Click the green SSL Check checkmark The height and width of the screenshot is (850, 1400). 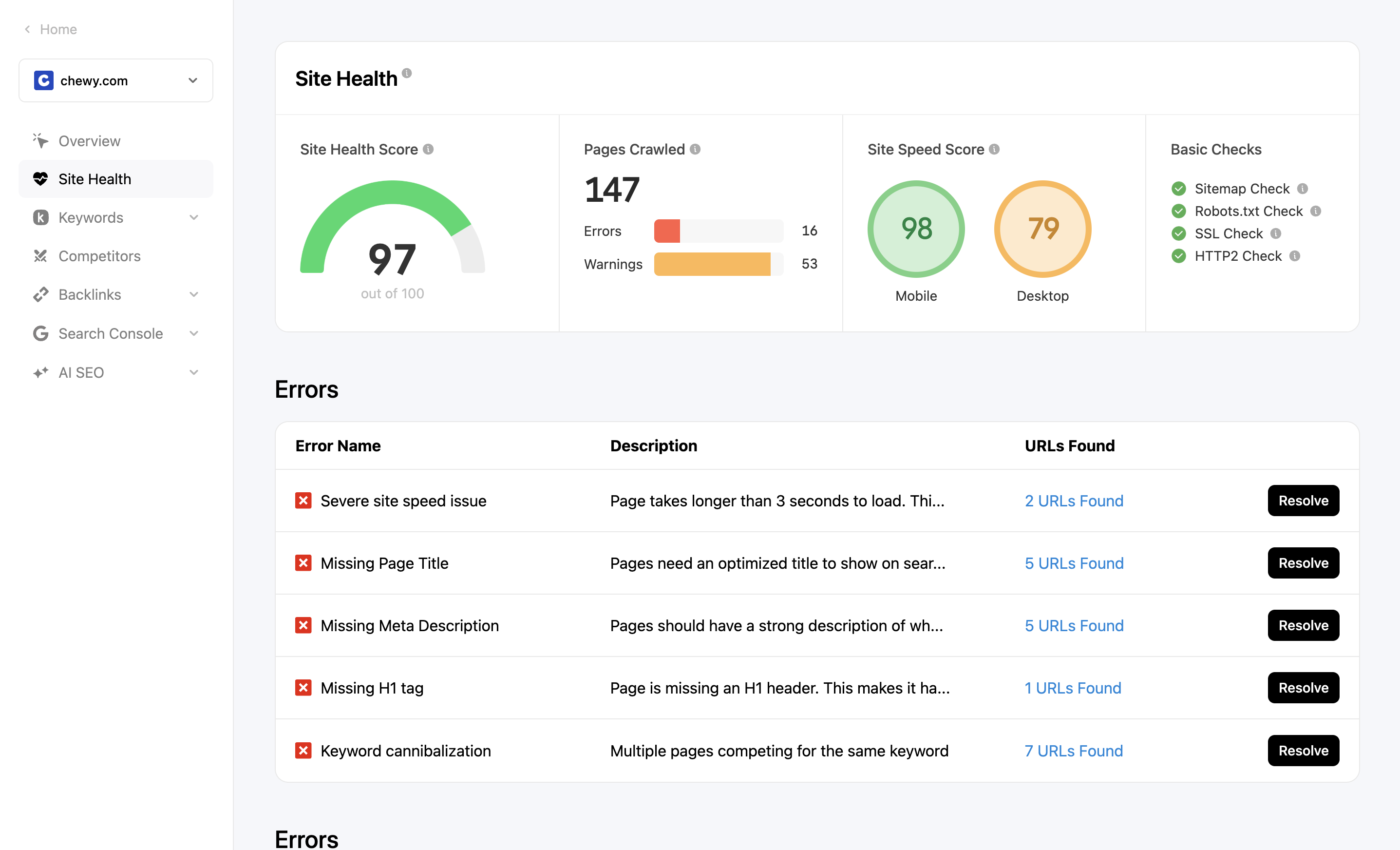click(x=1178, y=233)
